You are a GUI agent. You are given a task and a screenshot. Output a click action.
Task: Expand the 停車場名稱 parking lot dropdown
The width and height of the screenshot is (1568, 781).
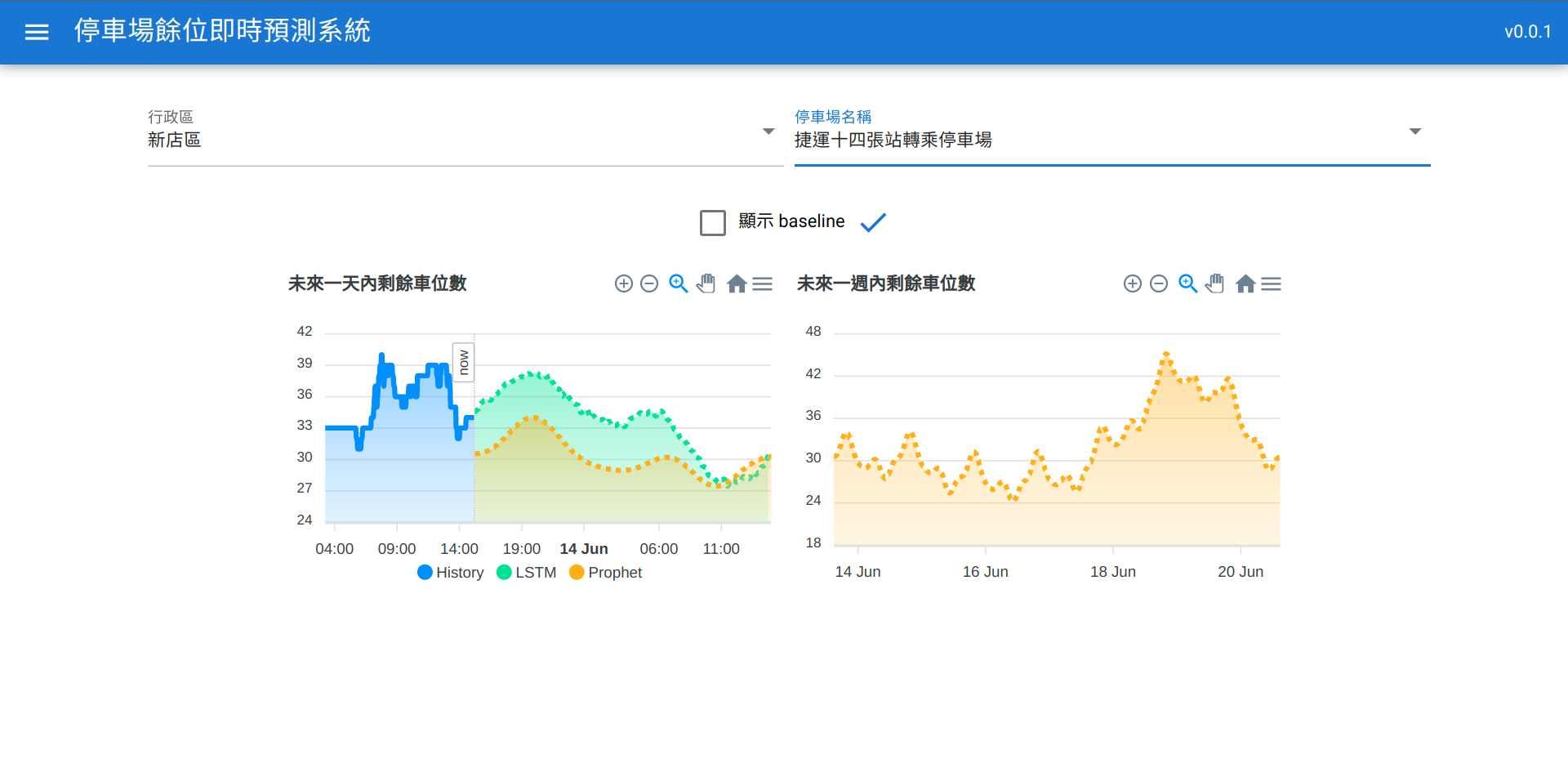coord(1415,132)
